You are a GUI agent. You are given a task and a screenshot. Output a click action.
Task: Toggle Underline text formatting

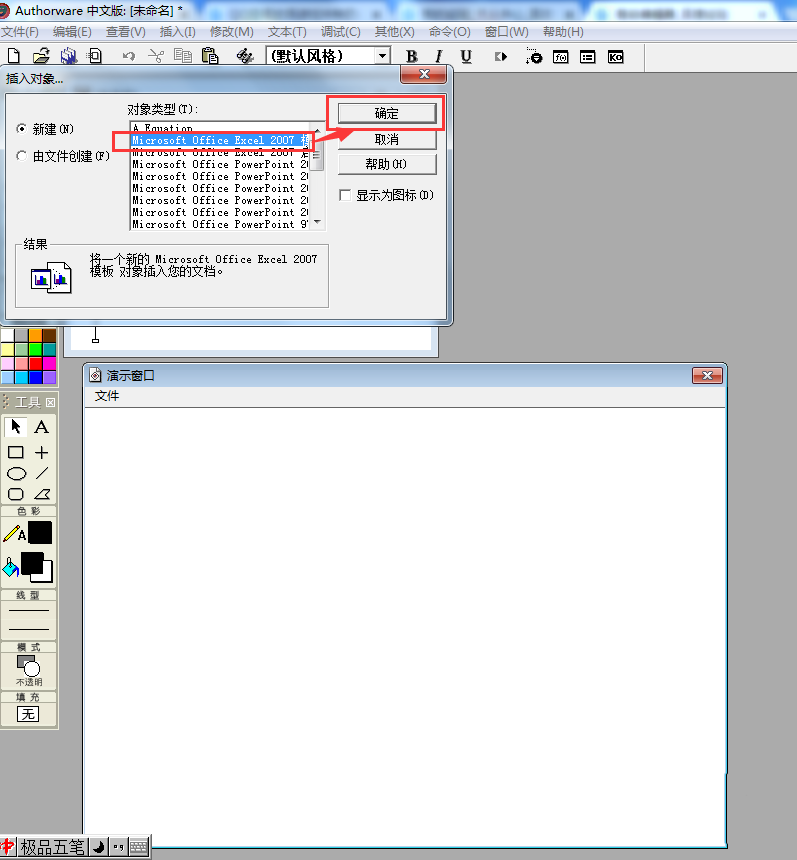pyautogui.click(x=466, y=56)
